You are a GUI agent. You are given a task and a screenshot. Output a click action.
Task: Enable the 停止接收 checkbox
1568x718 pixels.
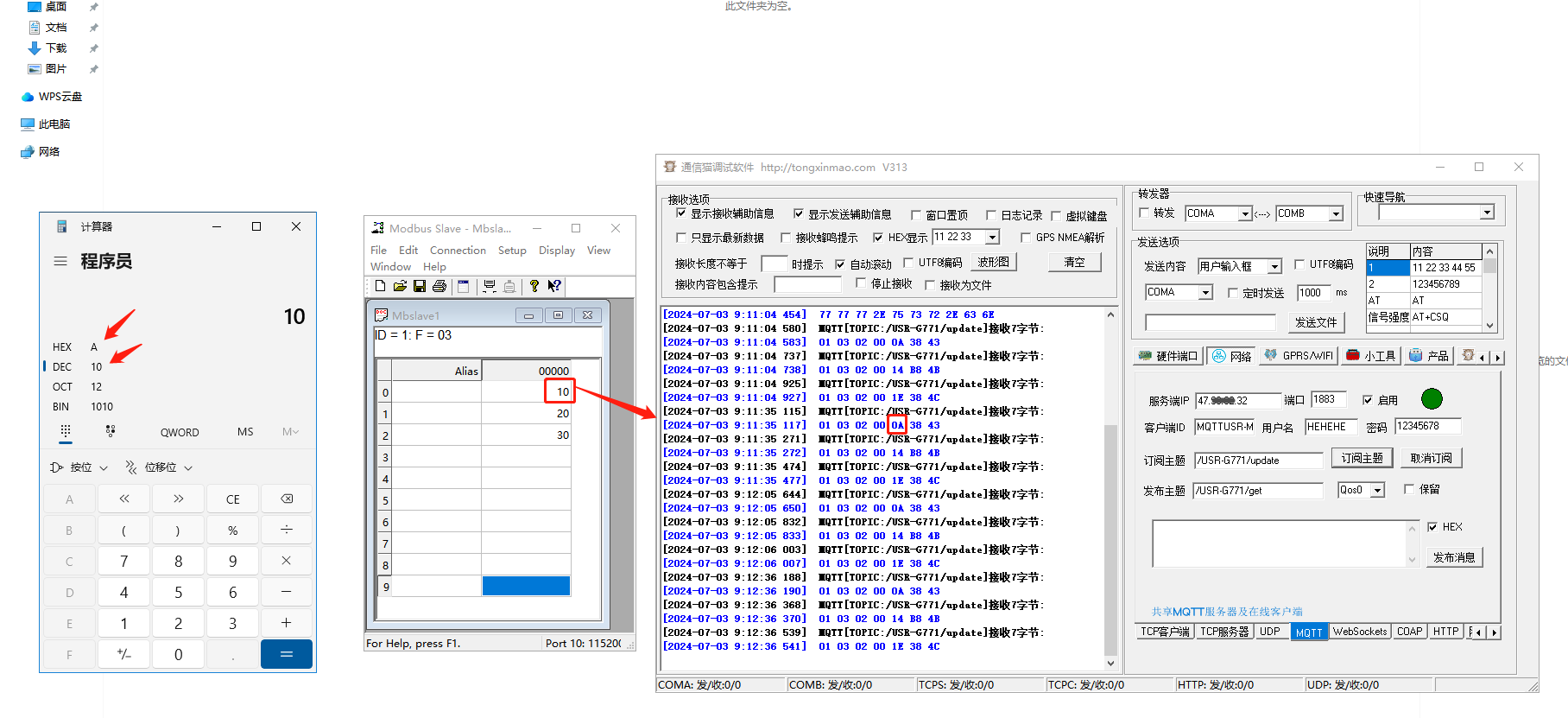coord(861,283)
